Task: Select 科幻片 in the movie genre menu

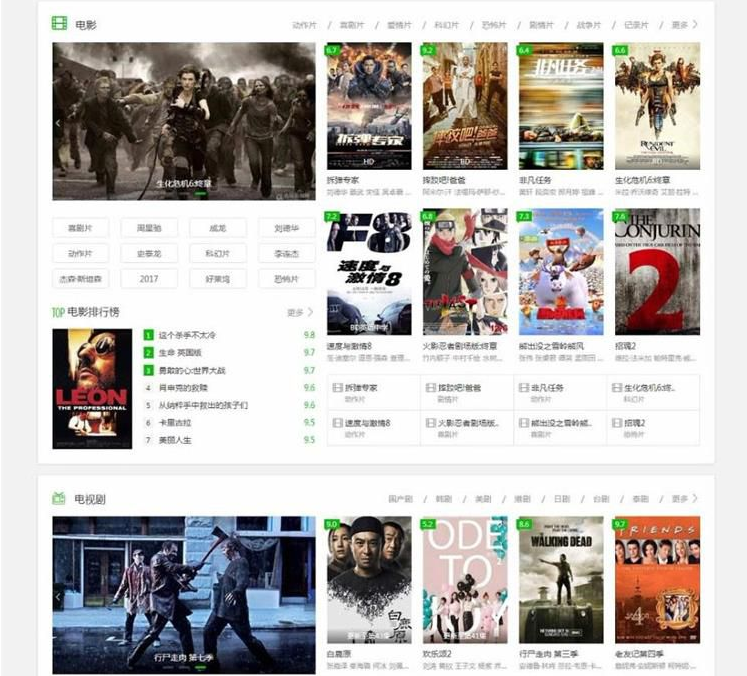Action: (x=446, y=25)
